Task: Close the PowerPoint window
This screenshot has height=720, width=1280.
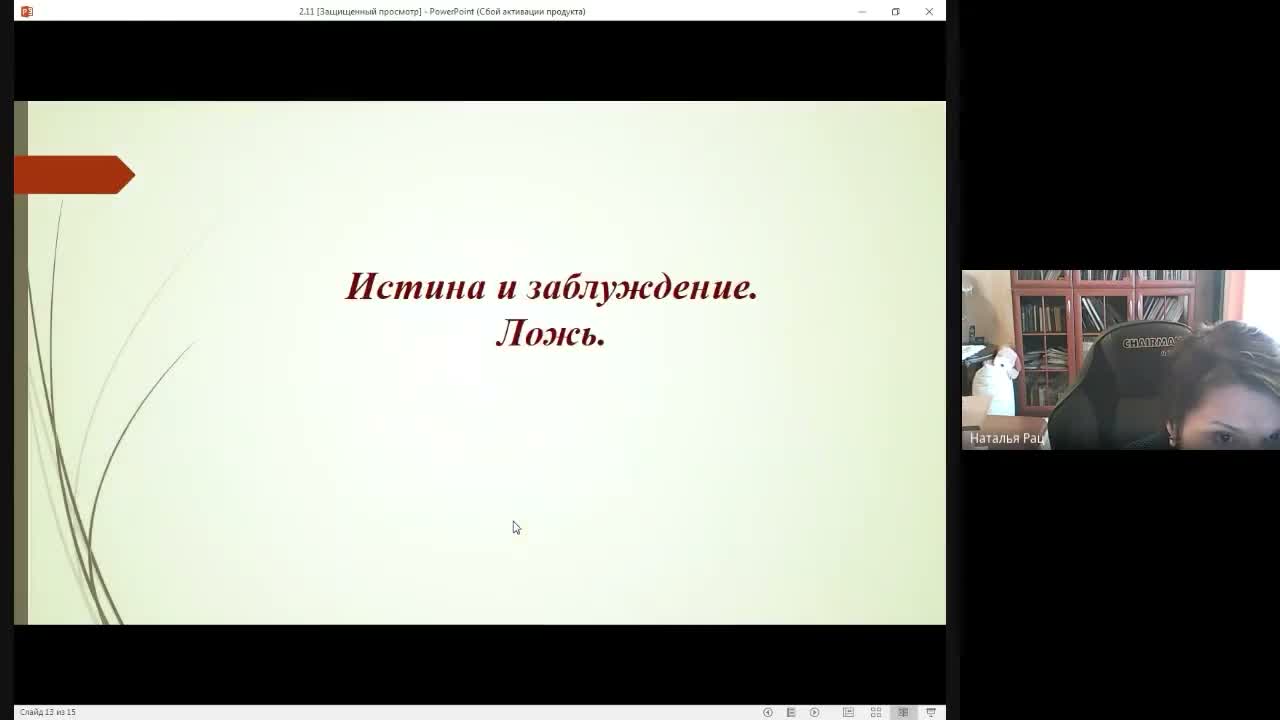Action: coord(929,11)
